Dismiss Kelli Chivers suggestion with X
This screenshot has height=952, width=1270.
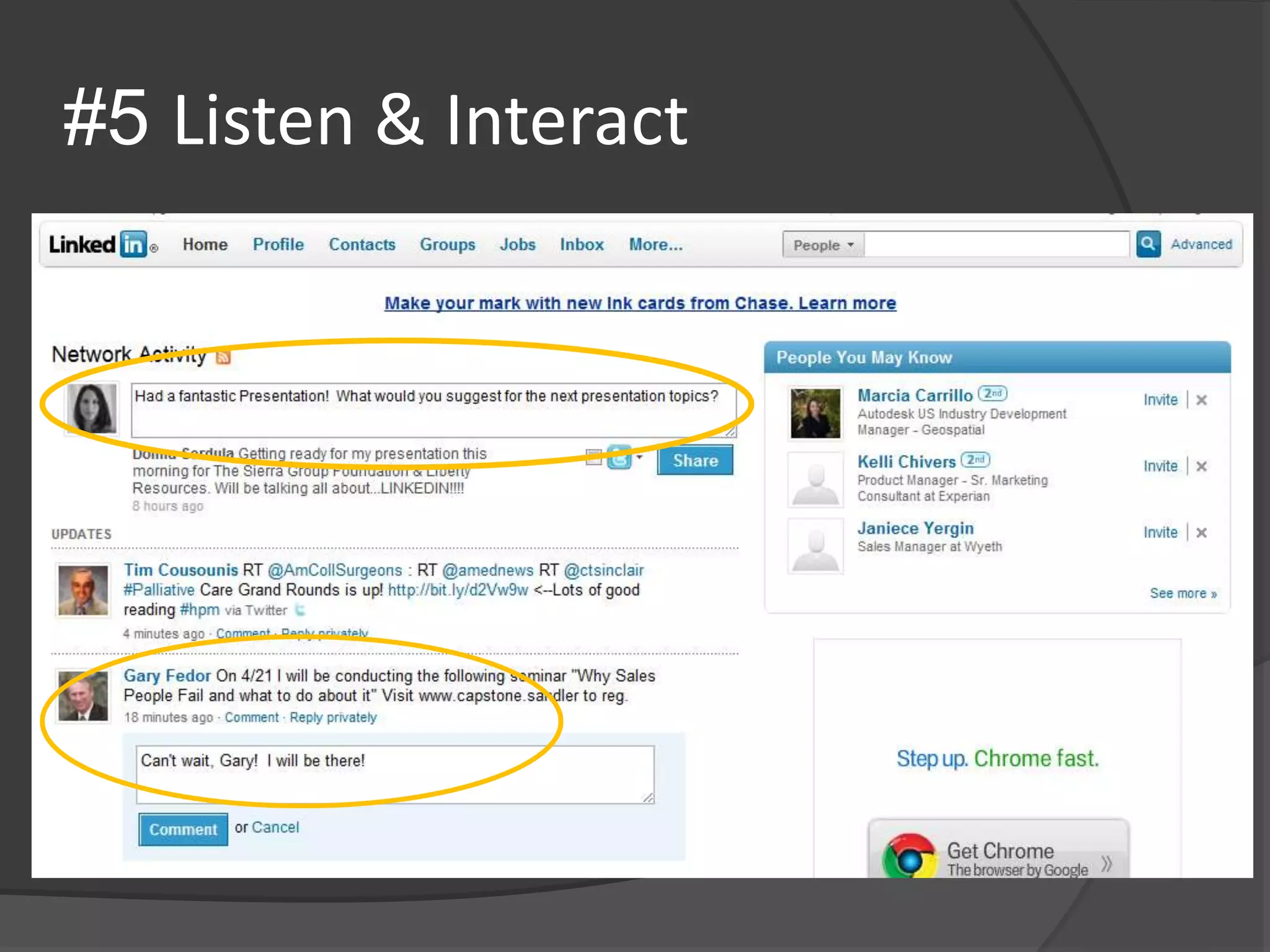(x=1201, y=467)
